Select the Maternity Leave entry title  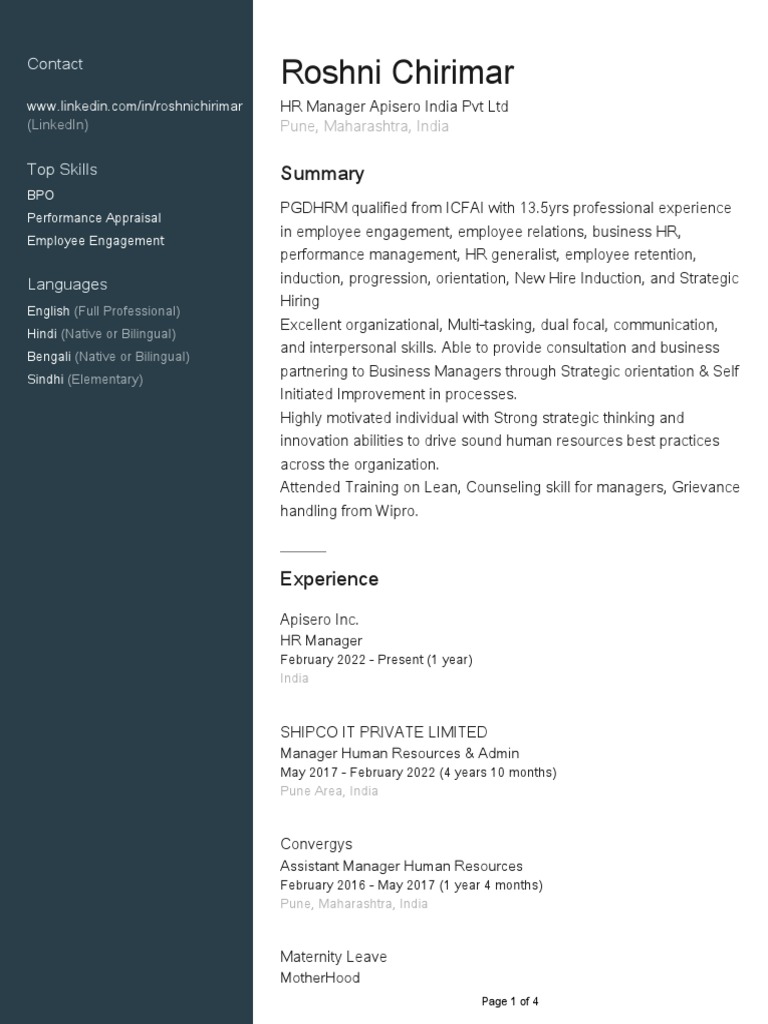pos(333,957)
